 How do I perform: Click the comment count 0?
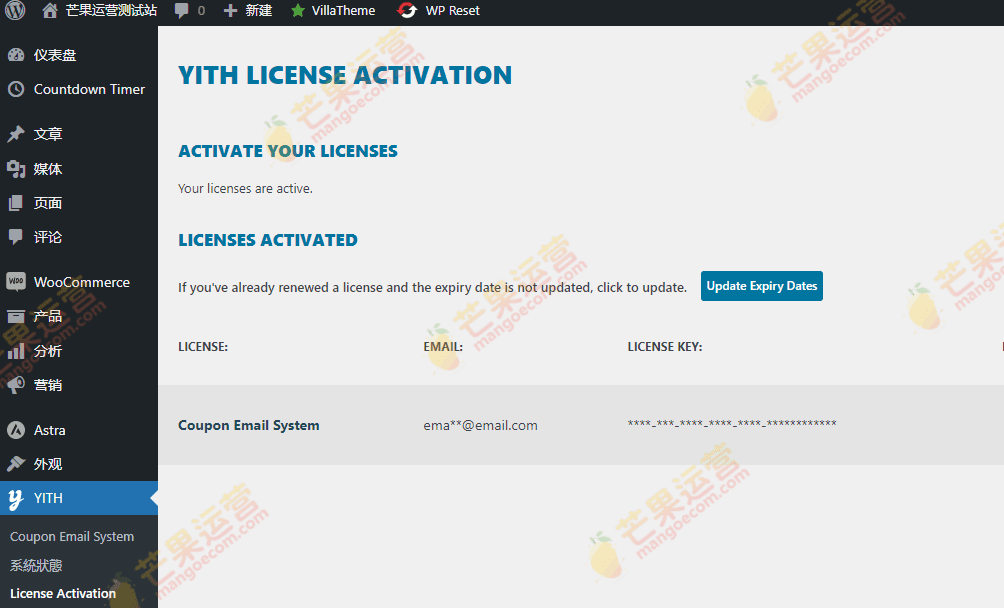tap(201, 11)
